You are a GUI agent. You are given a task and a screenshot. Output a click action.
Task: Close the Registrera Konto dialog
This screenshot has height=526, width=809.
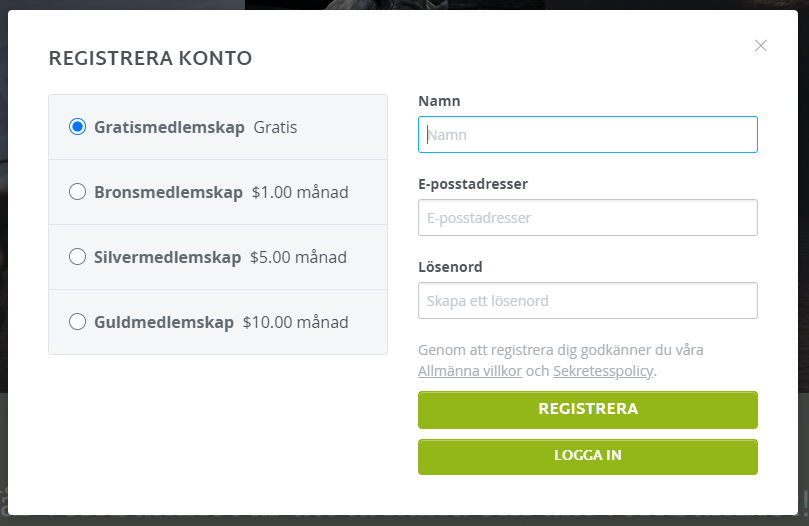point(761,45)
